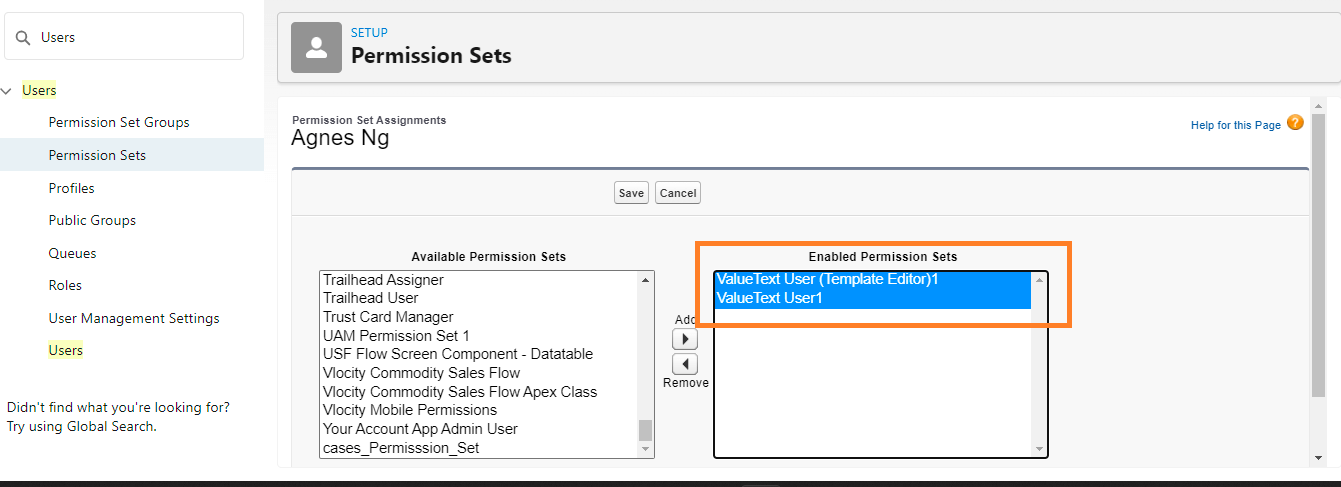Image resolution: width=1341 pixels, height=487 pixels.
Task: Open Roles in the sidebar
Action: [x=65, y=285]
